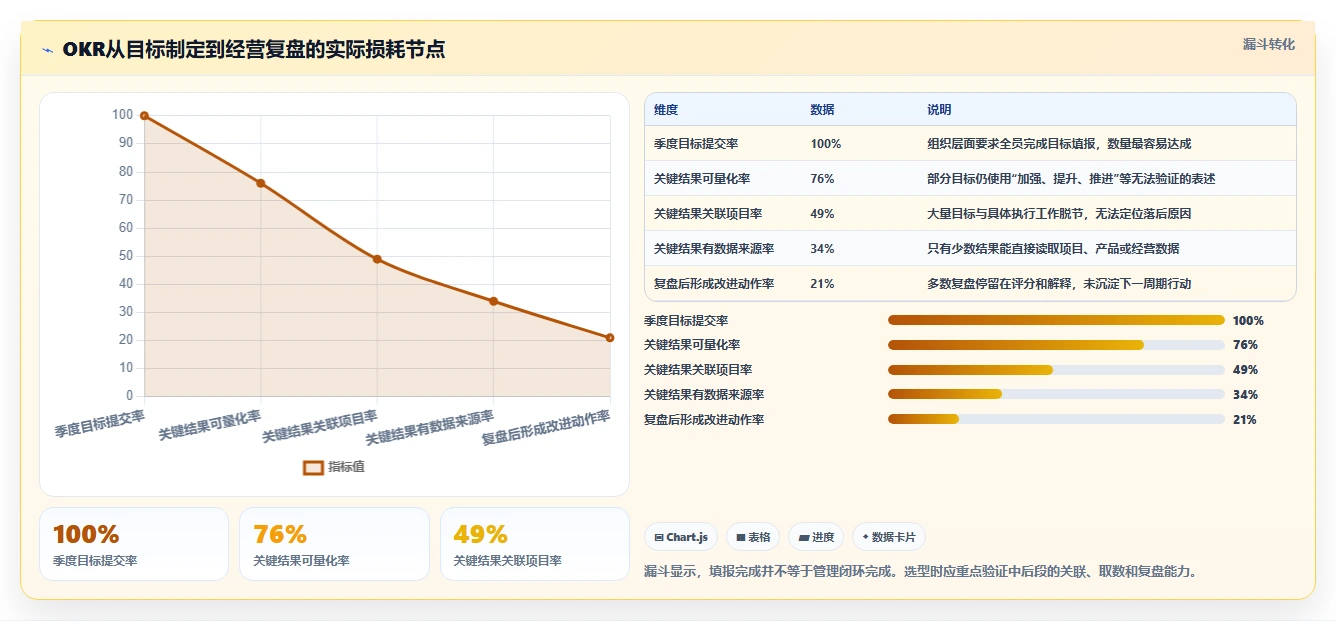
Task: Click the chart data point at value 100
Action: click(x=144, y=116)
